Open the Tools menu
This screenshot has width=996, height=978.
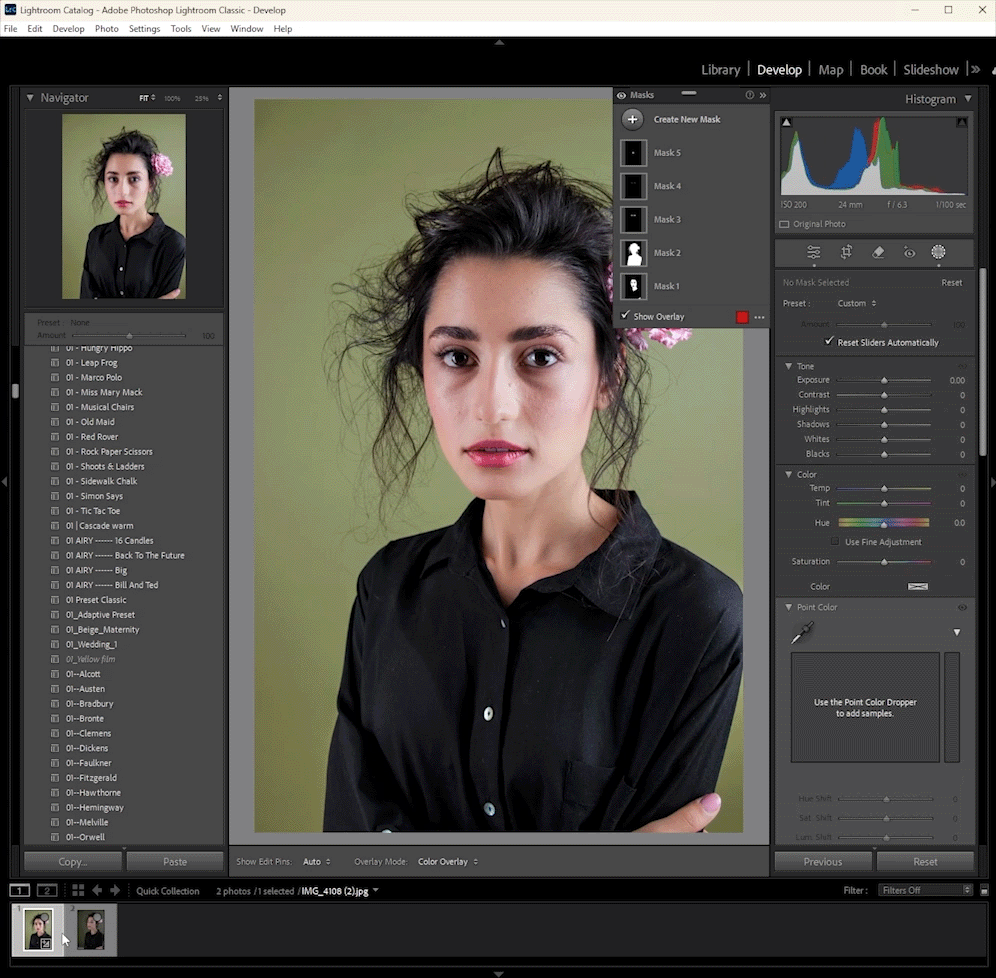point(180,29)
